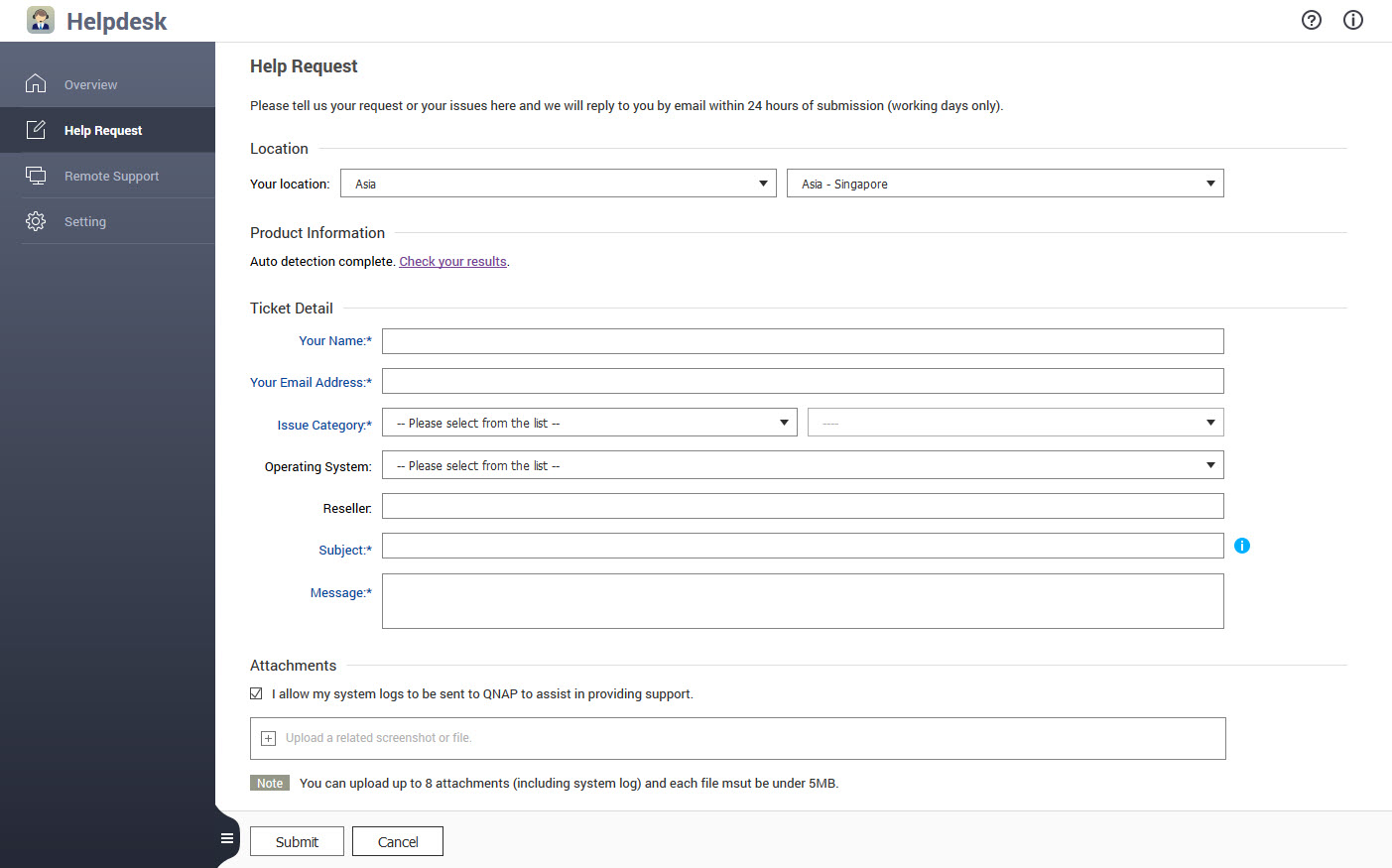The width and height of the screenshot is (1392, 868).
Task: Open the help question mark icon
Action: tap(1312, 20)
